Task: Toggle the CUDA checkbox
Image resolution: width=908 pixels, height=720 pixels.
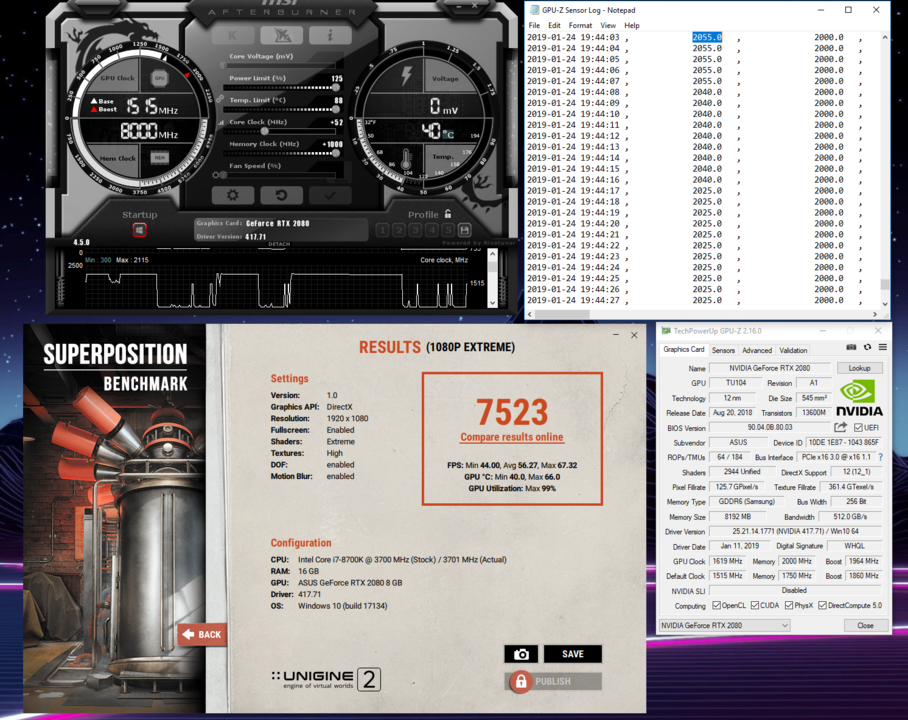Action: click(755, 605)
